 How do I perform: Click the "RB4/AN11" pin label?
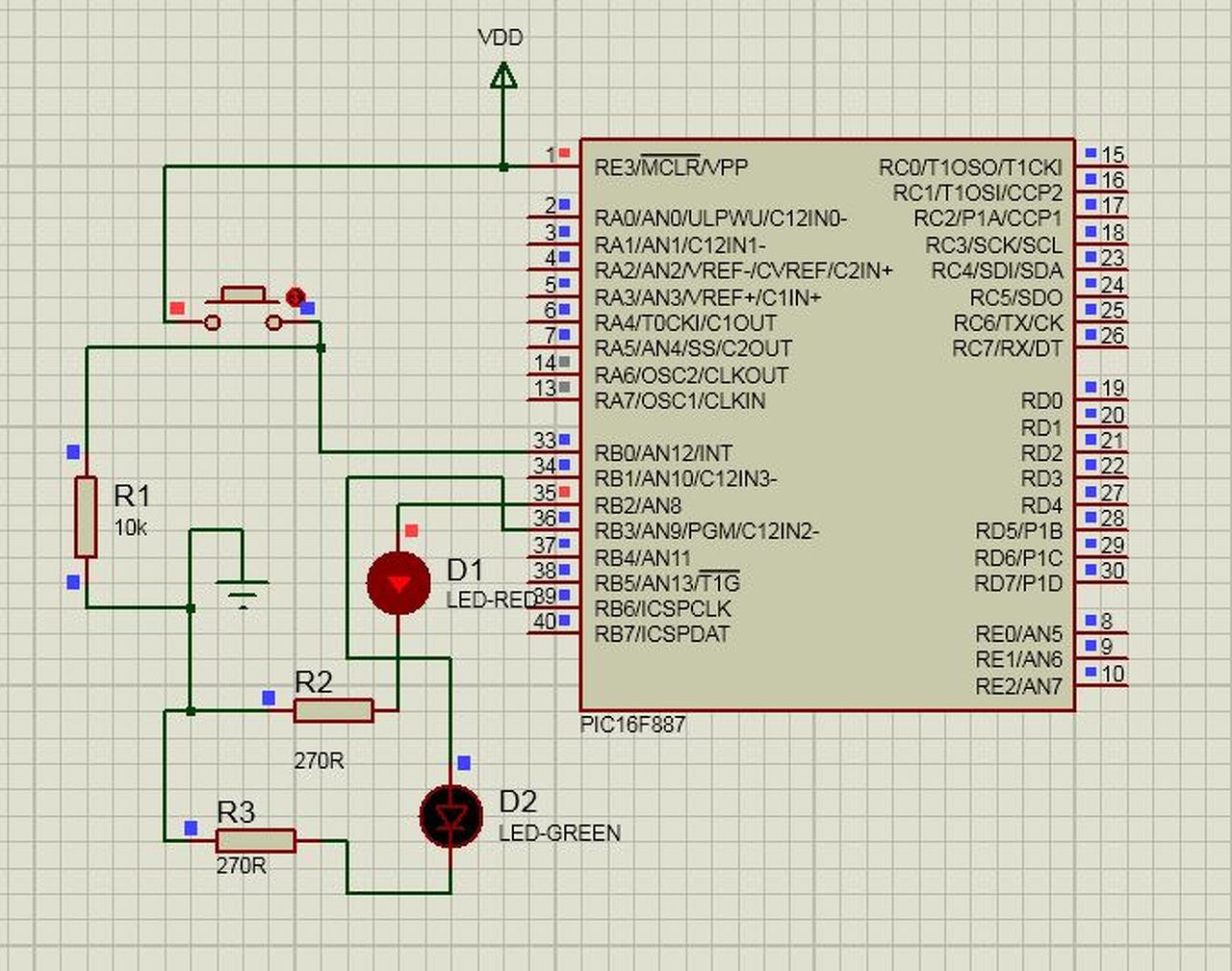pyautogui.click(x=642, y=557)
